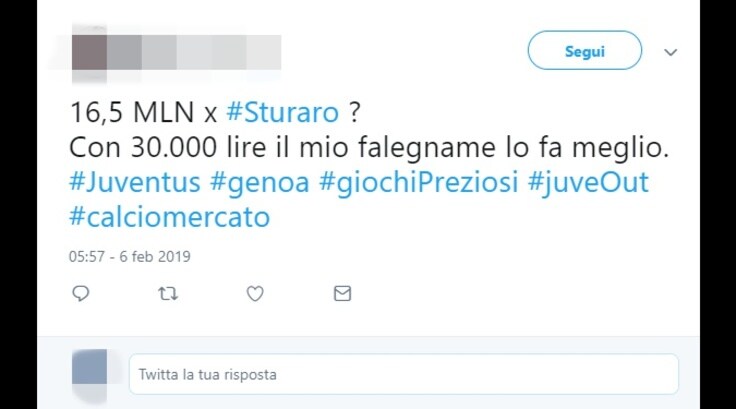
Task: Open the #Sturaro hashtag
Action: 283,113
